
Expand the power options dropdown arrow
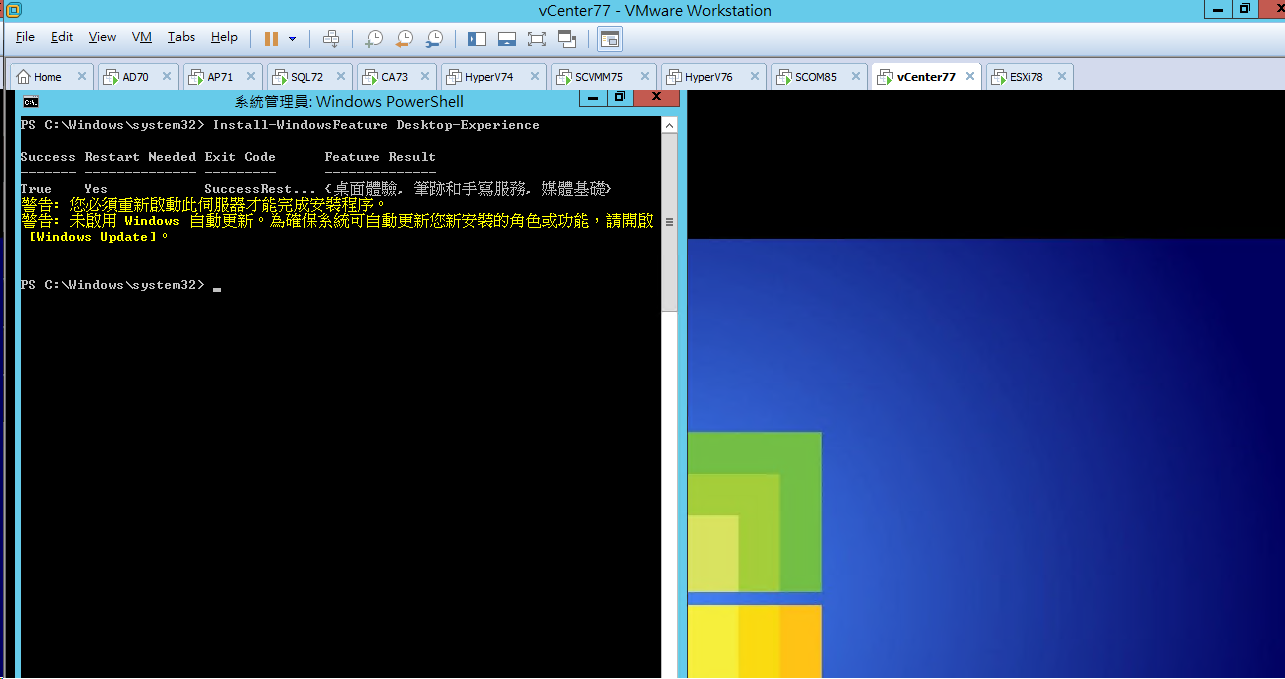coord(293,39)
